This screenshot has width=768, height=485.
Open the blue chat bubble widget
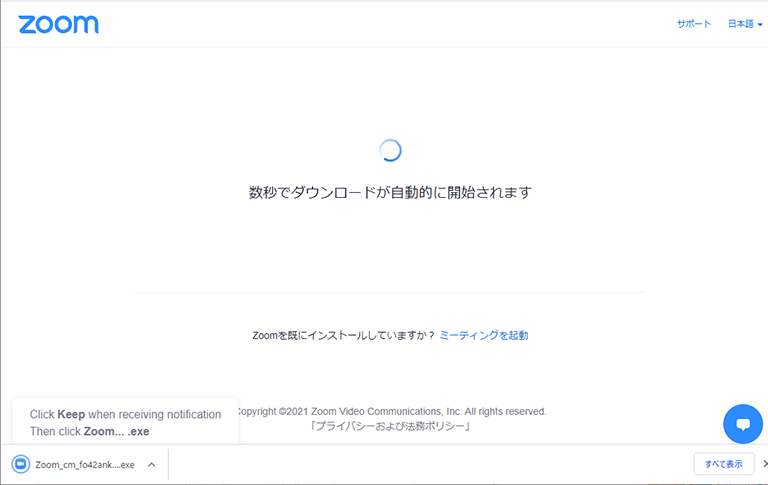pyautogui.click(x=742, y=424)
